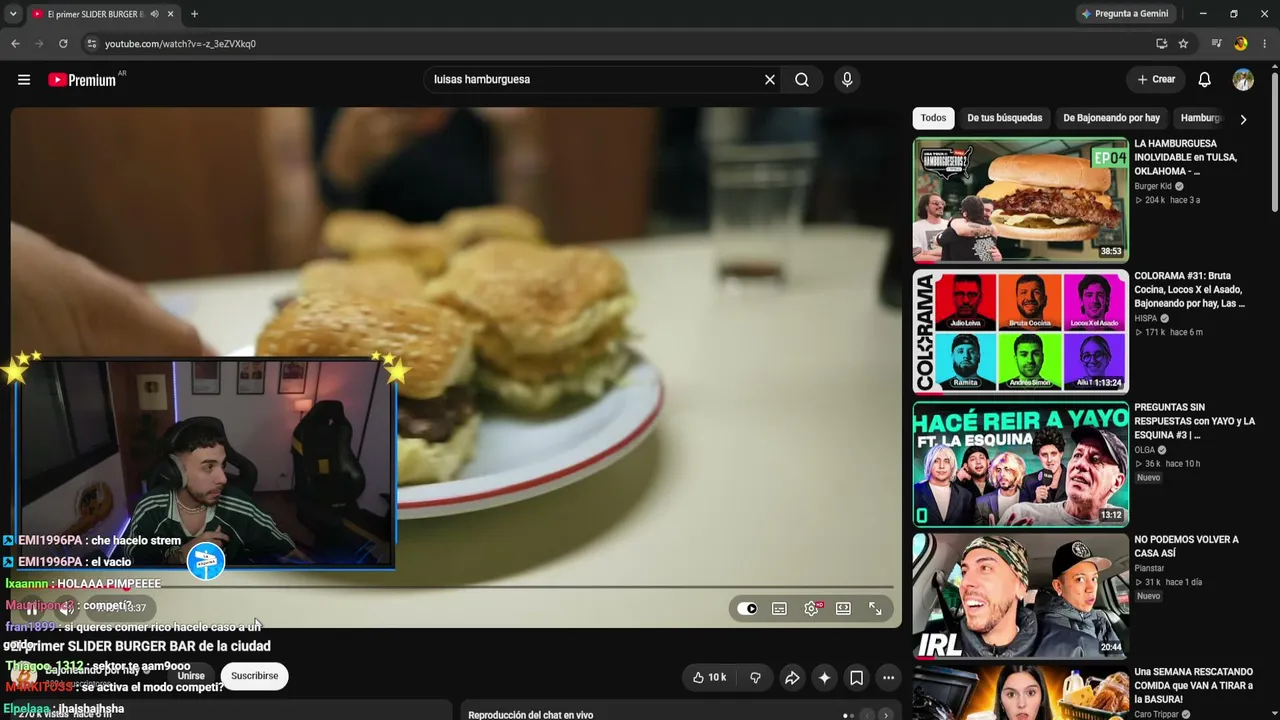
Task: Open the Chrome three-dot menu
Action: [x=1265, y=44]
